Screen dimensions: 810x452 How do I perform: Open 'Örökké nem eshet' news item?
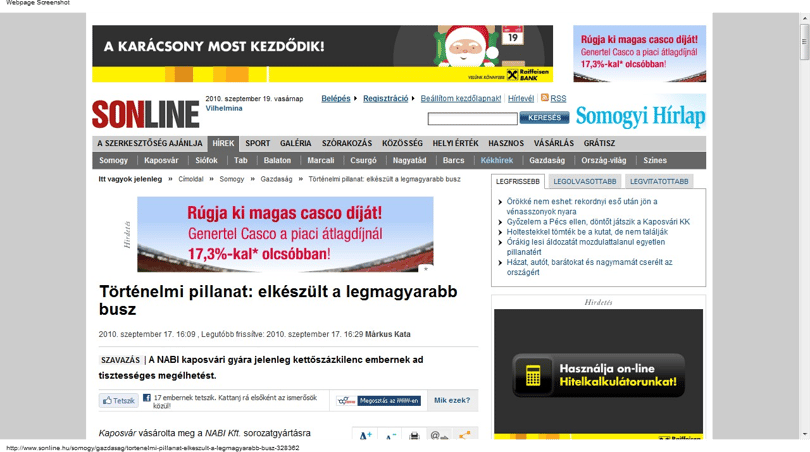pyautogui.click(x=582, y=207)
